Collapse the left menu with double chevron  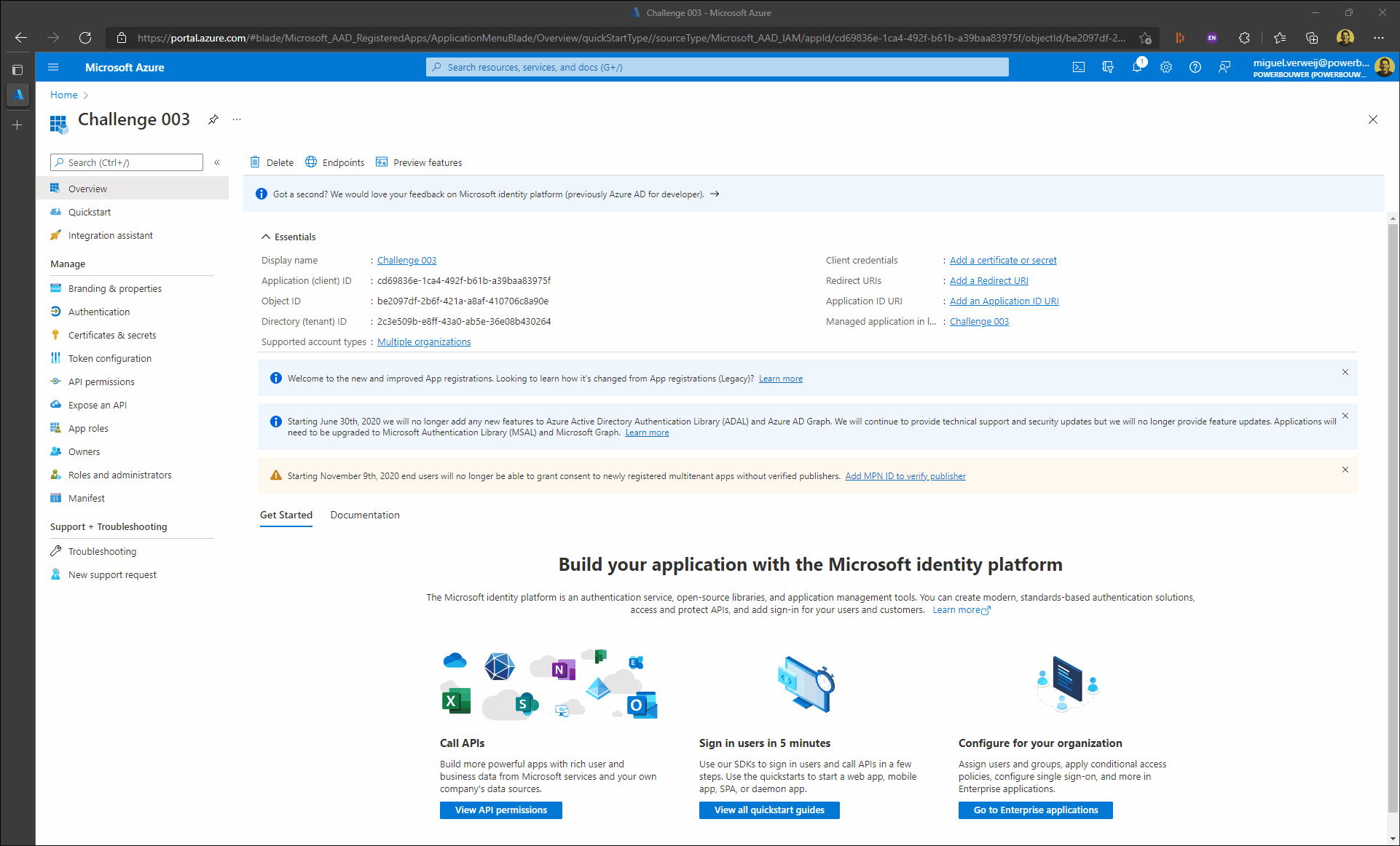(217, 162)
